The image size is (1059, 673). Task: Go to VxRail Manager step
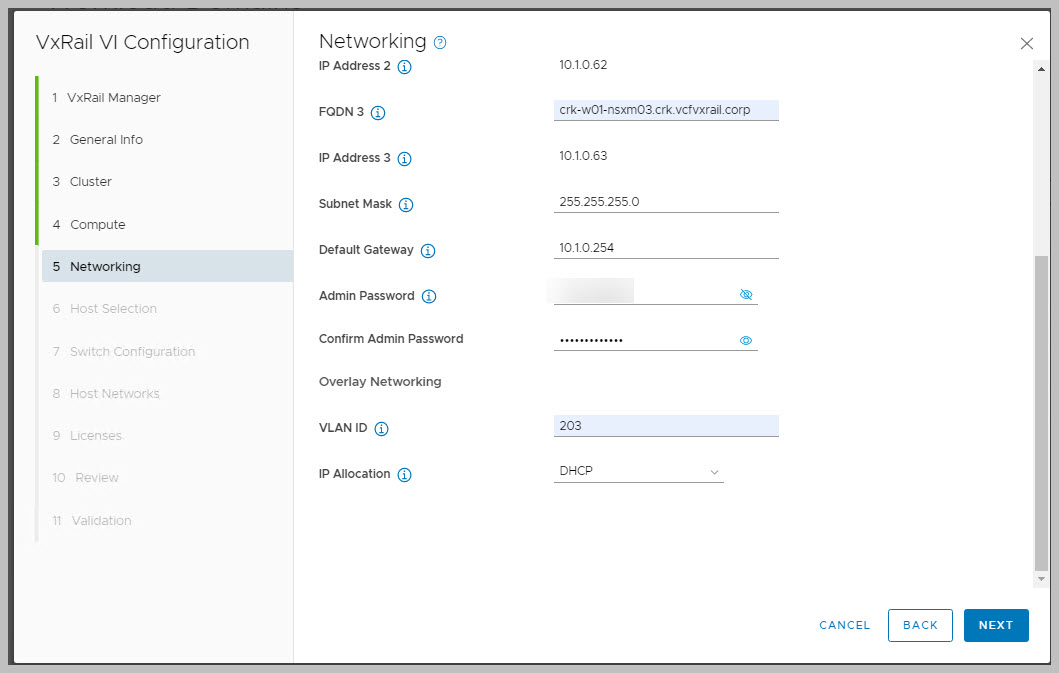pos(113,97)
